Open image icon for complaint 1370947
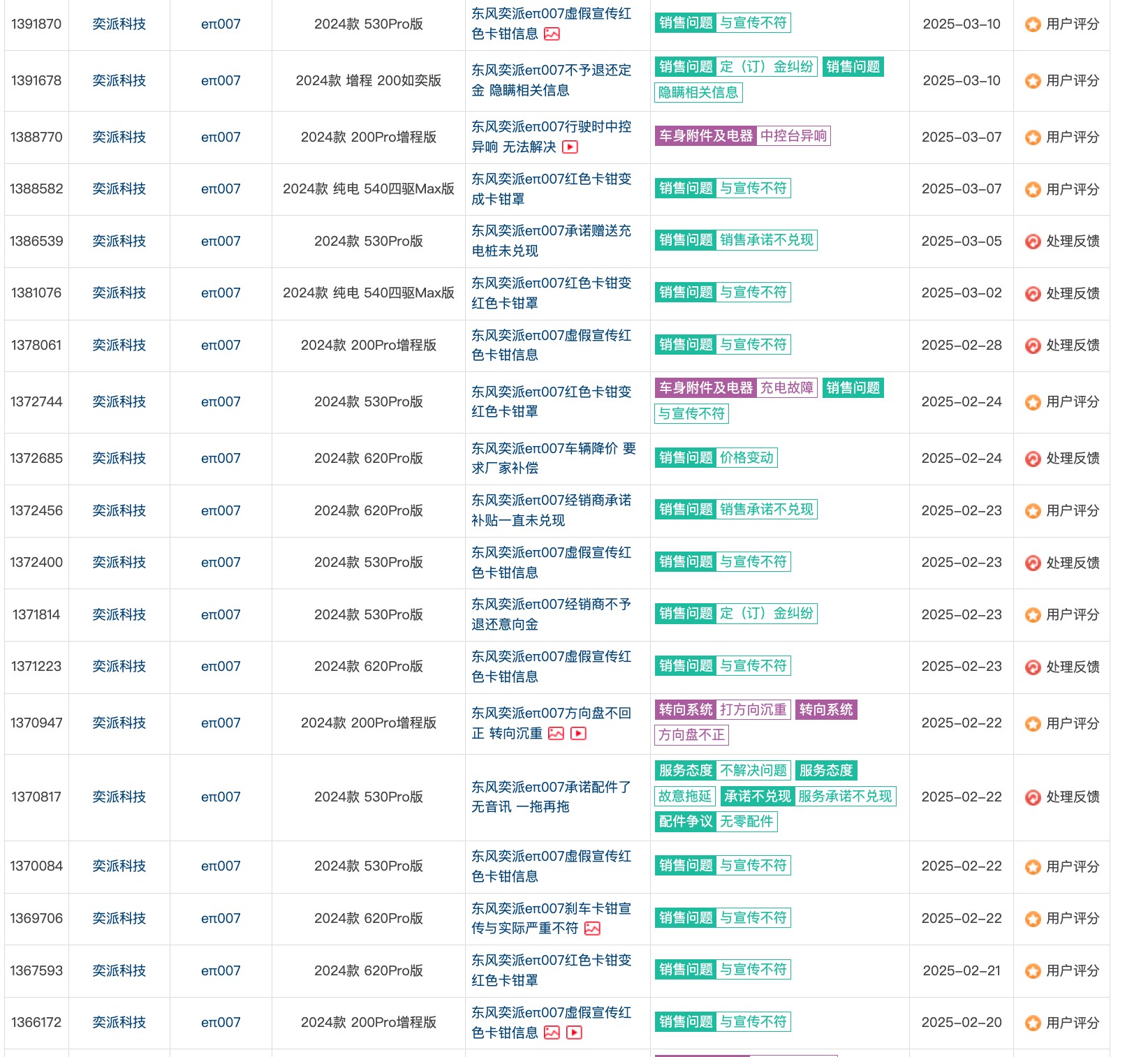This screenshot has width=1148, height=1057. (x=556, y=734)
